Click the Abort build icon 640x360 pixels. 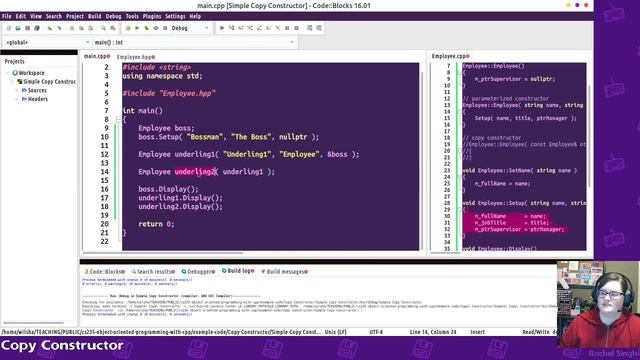pyautogui.click(x=165, y=28)
